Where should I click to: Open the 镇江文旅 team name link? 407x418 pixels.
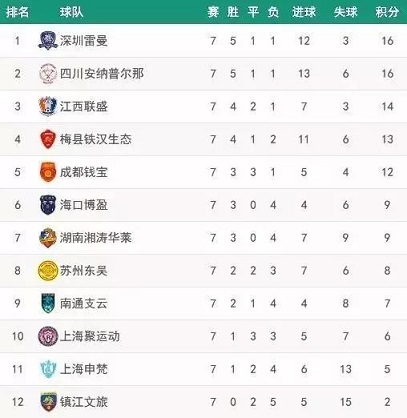[x=84, y=402]
